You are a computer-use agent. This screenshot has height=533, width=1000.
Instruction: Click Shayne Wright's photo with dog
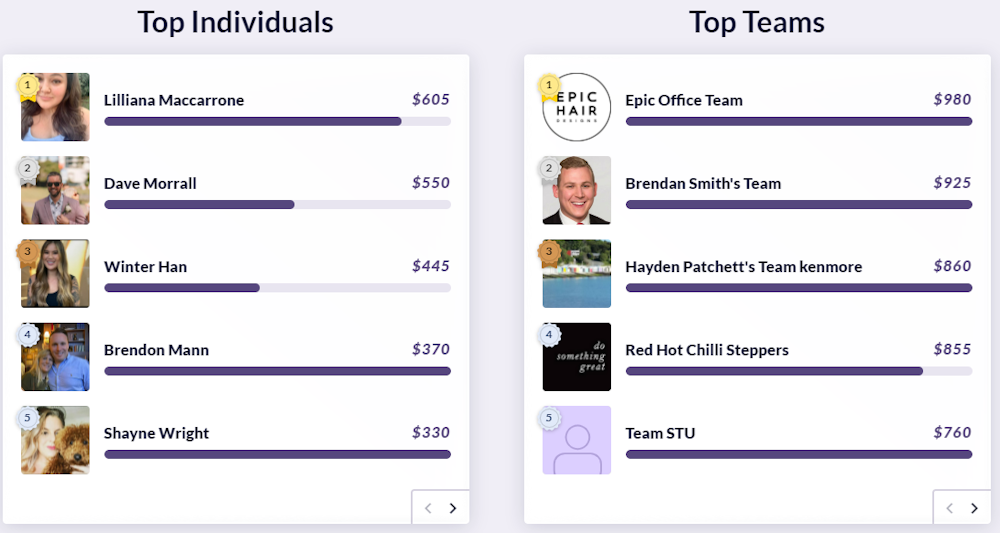coord(56,440)
